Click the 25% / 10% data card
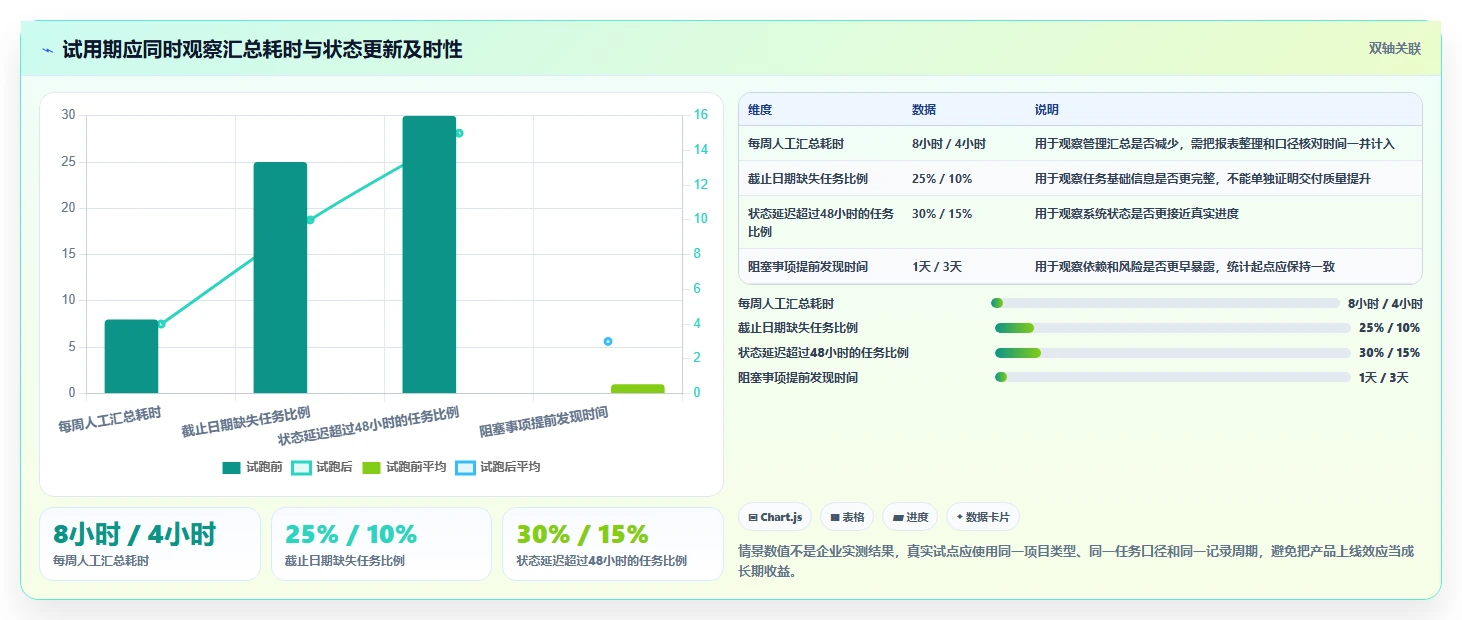 (381, 544)
